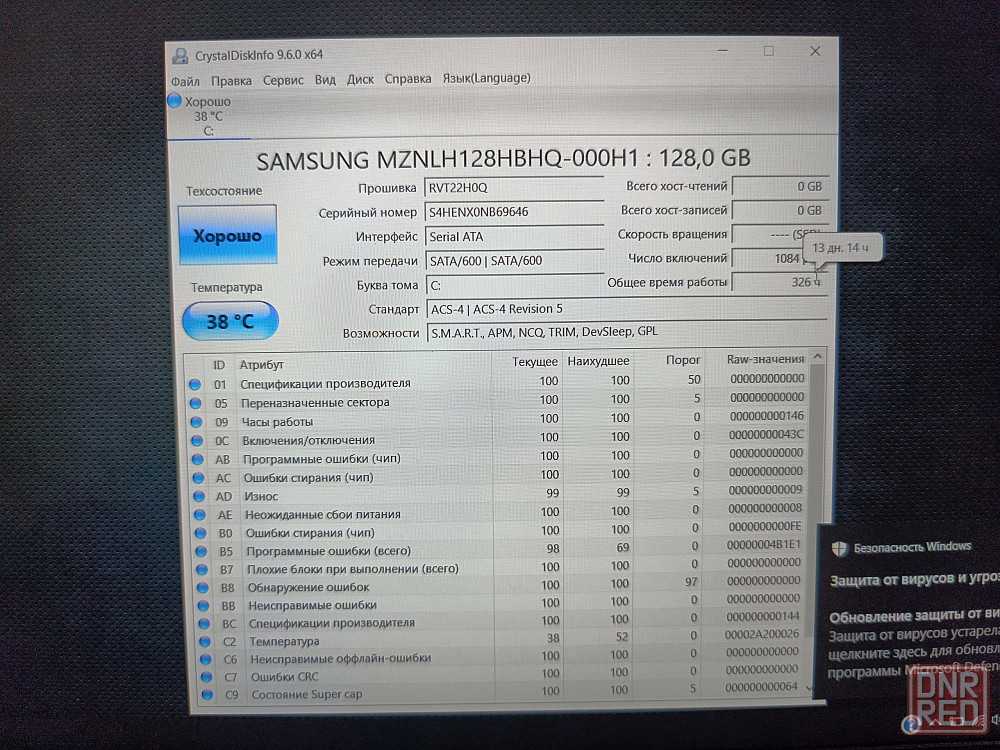Click the blue Хорошо health status button
Viewport: 1000px width, 750px height.
pos(227,236)
